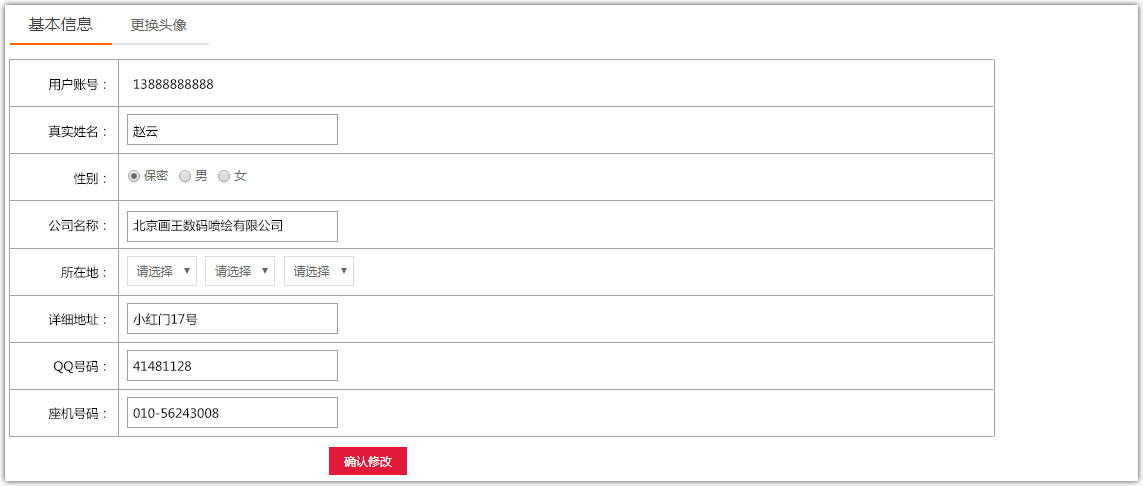Viewport: 1143px width, 486px height.
Task: Expand the middle 请选择 dropdown in 所在地
Action: click(x=240, y=271)
